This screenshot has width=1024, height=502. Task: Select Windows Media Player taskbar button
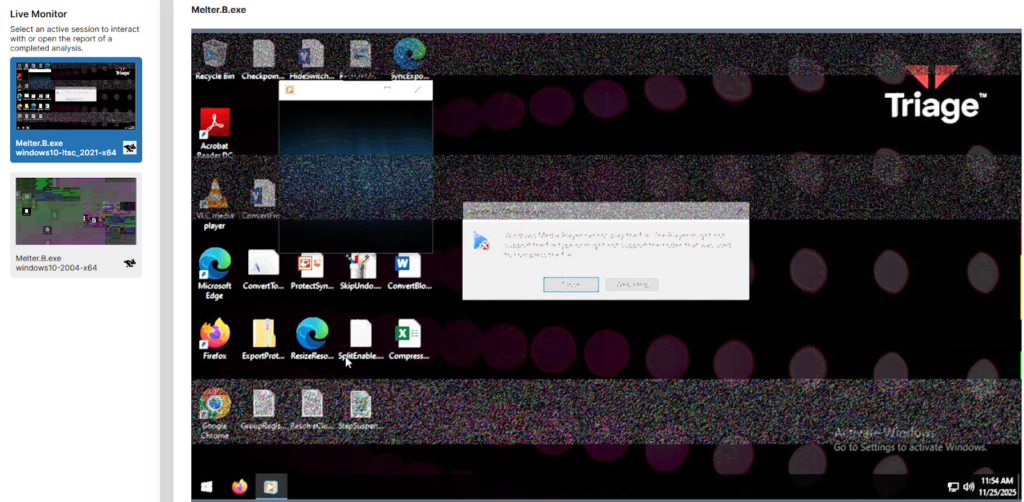[x=272, y=487]
